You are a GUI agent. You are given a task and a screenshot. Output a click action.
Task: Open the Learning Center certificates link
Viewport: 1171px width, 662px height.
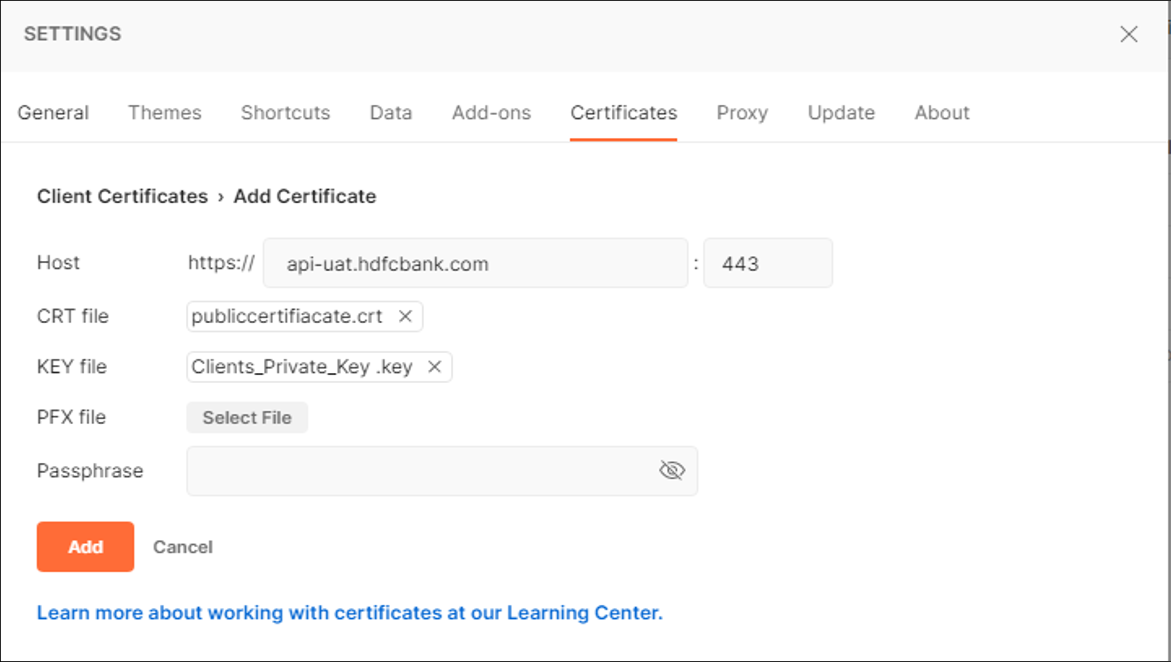click(349, 613)
